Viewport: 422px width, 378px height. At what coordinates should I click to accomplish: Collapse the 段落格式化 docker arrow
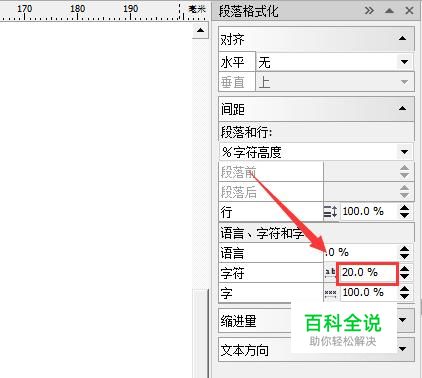(x=389, y=11)
